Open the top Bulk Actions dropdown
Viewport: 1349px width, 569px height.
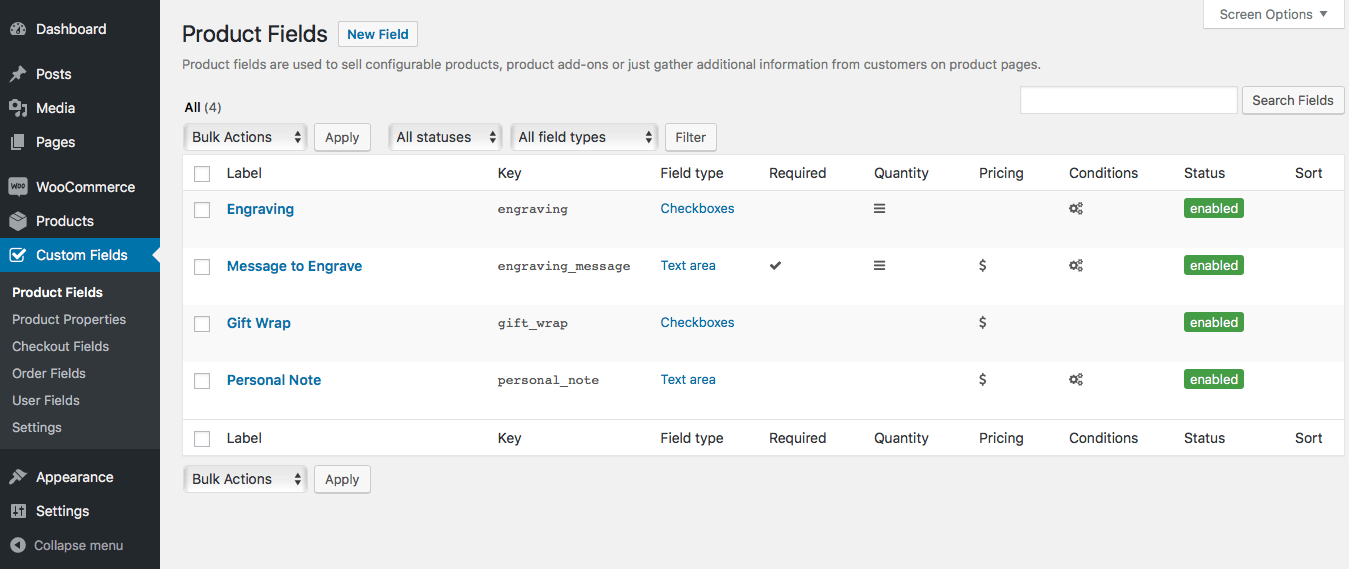[245, 137]
